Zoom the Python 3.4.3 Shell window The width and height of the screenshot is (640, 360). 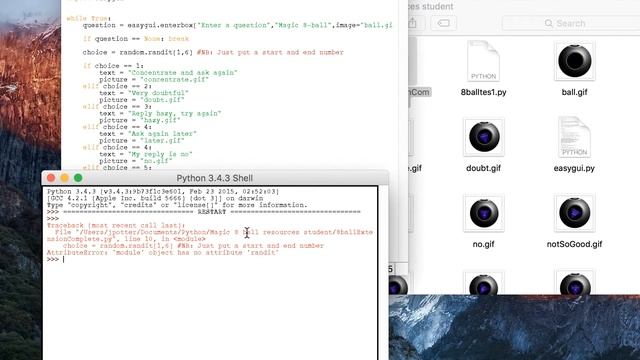pos(78,178)
